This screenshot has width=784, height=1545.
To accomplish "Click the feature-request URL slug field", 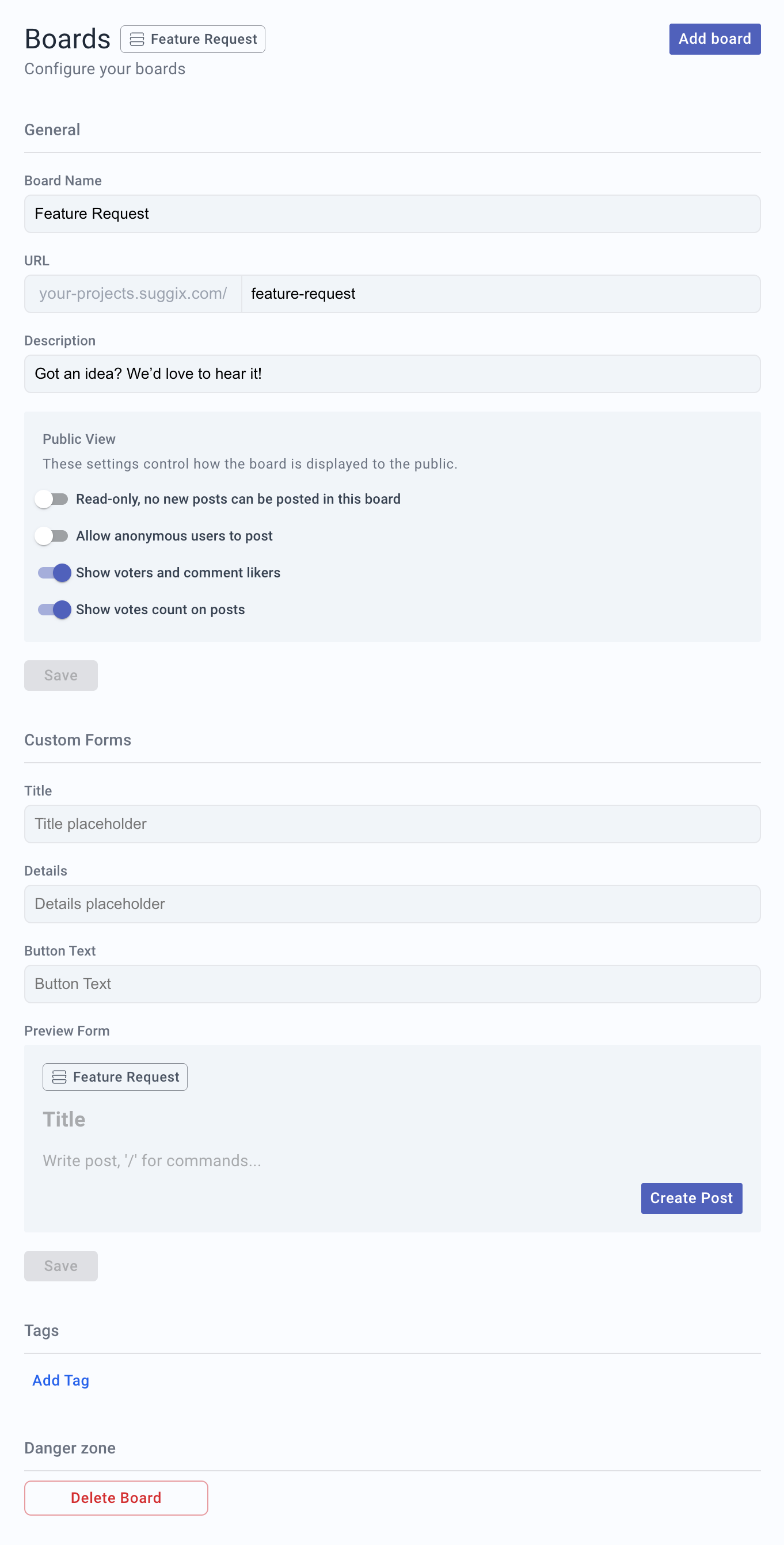I will click(501, 294).
